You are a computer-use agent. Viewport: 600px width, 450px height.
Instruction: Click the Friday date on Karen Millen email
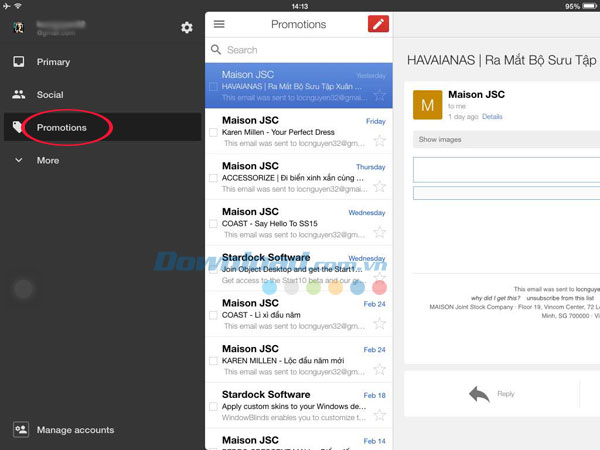click(375, 121)
